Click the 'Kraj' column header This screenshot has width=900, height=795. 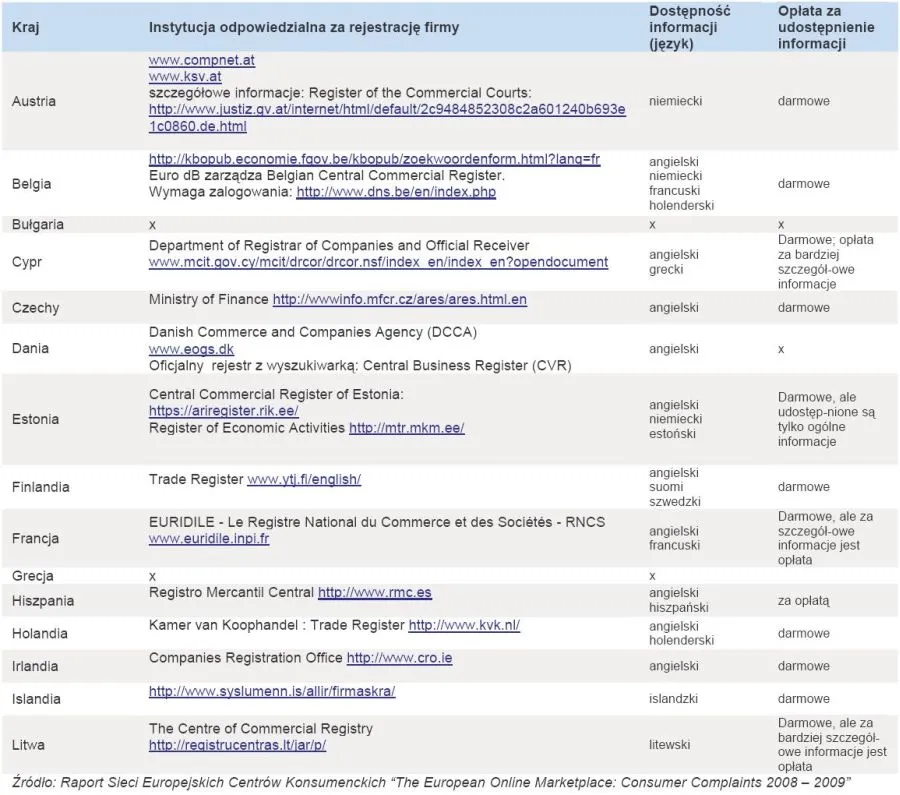tap(25, 28)
